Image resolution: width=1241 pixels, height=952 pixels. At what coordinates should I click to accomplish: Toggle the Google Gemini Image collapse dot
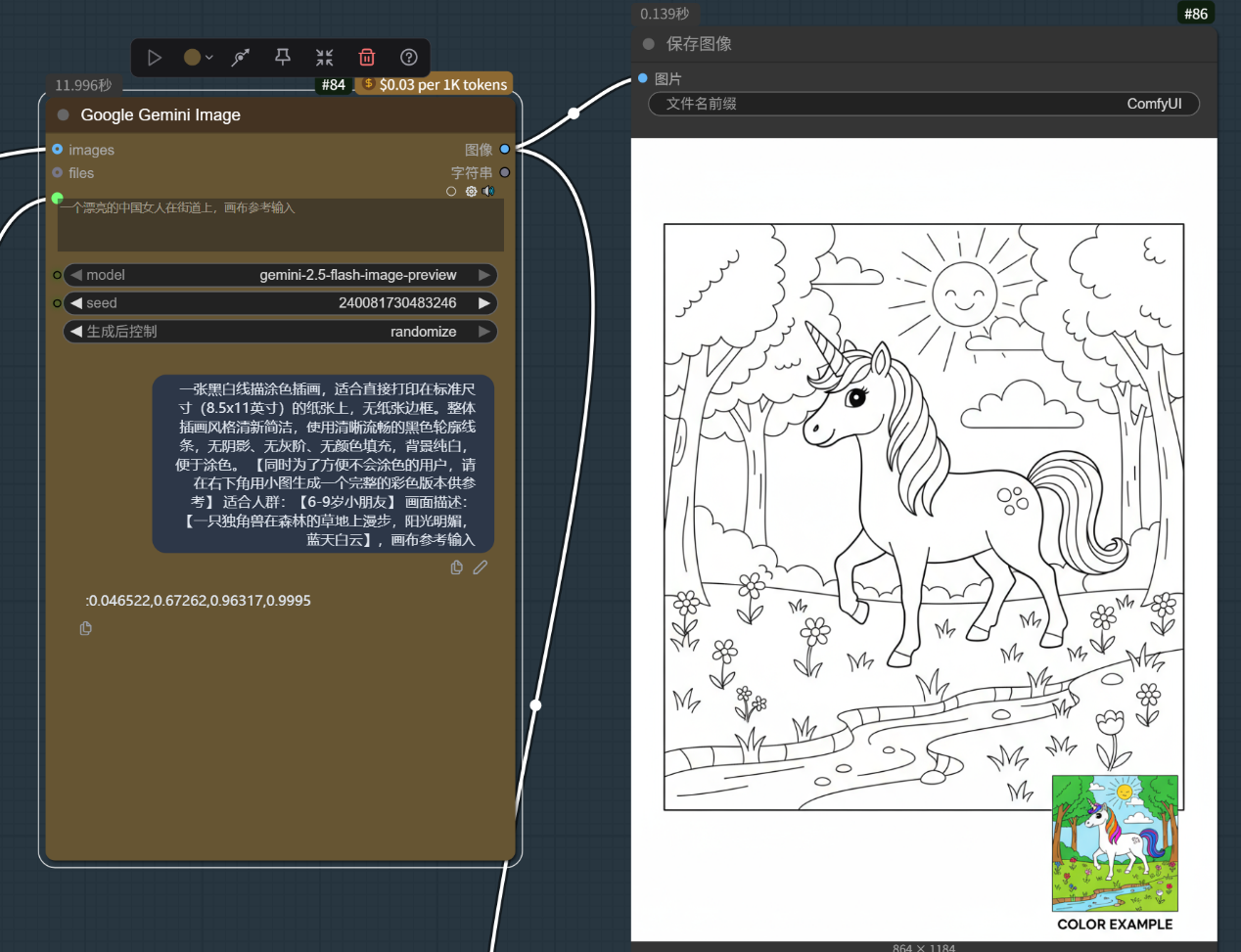point(64,115)
